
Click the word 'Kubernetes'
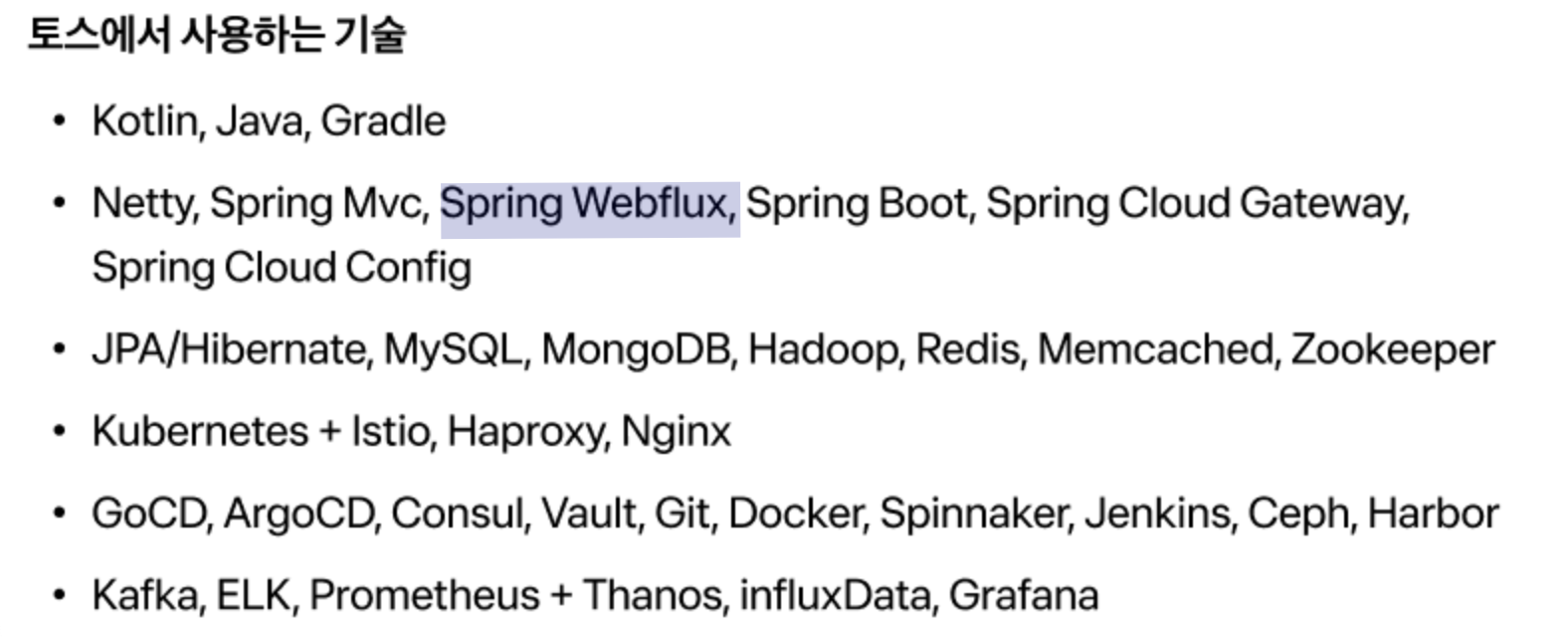click(200, 432)
